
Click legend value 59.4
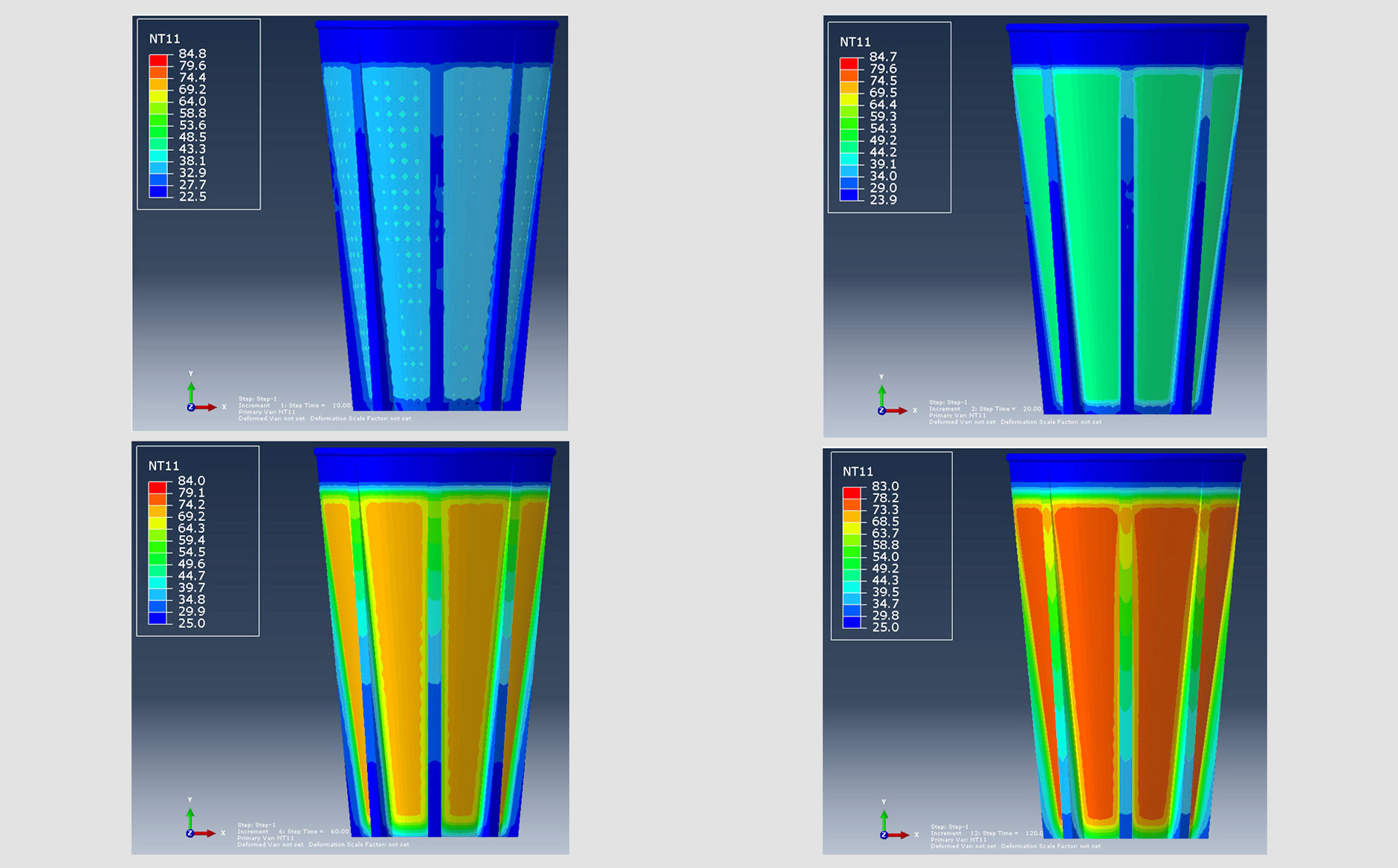click(x=192, y=540)
